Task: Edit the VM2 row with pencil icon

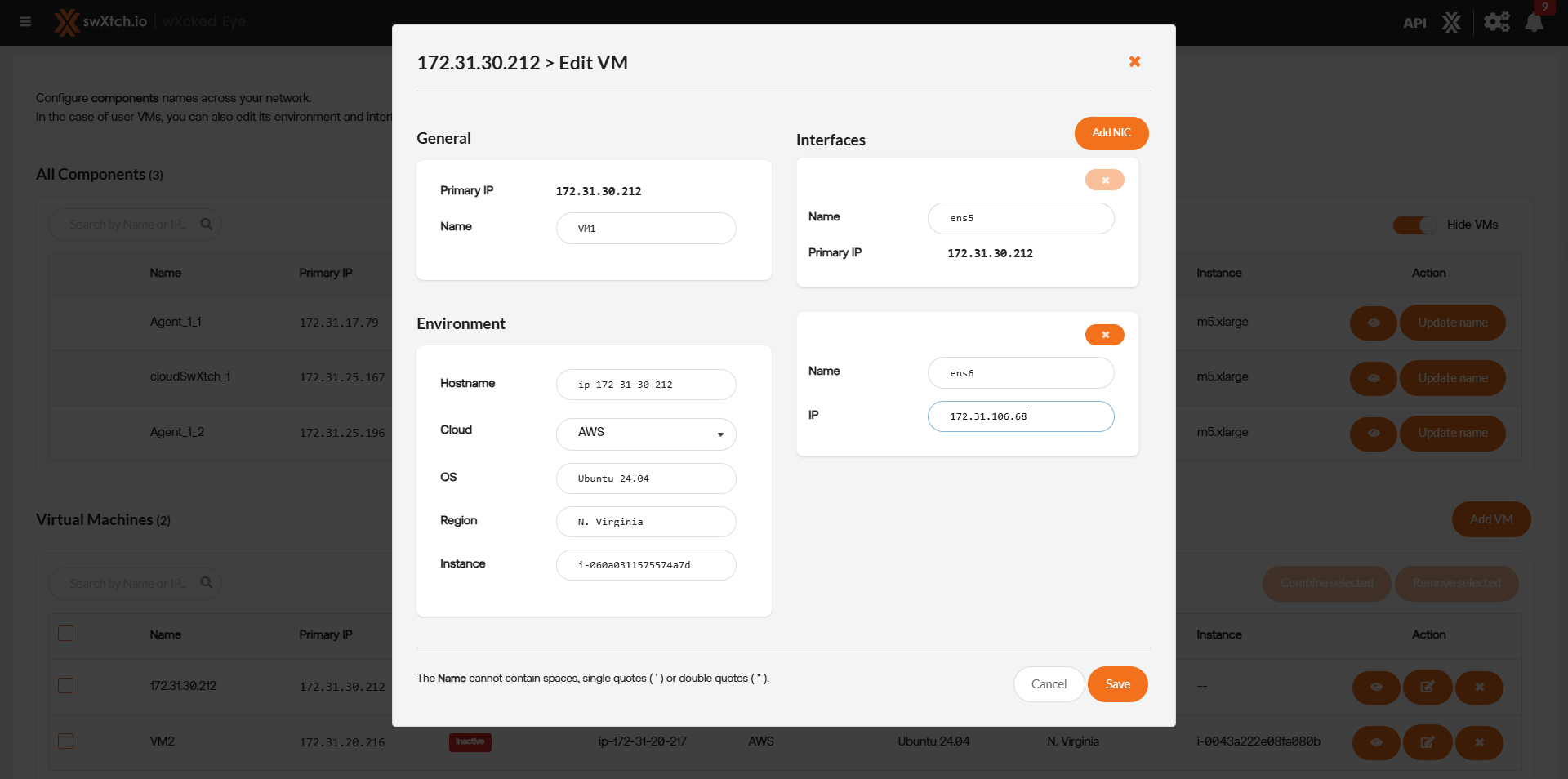Action: (1427, 742)
